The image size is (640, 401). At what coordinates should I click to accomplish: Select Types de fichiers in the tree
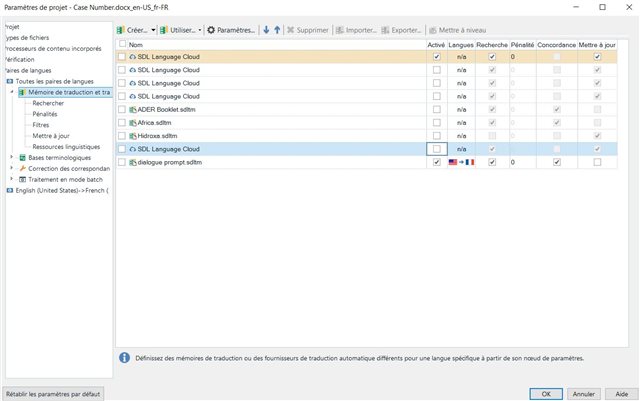point(27,38)
